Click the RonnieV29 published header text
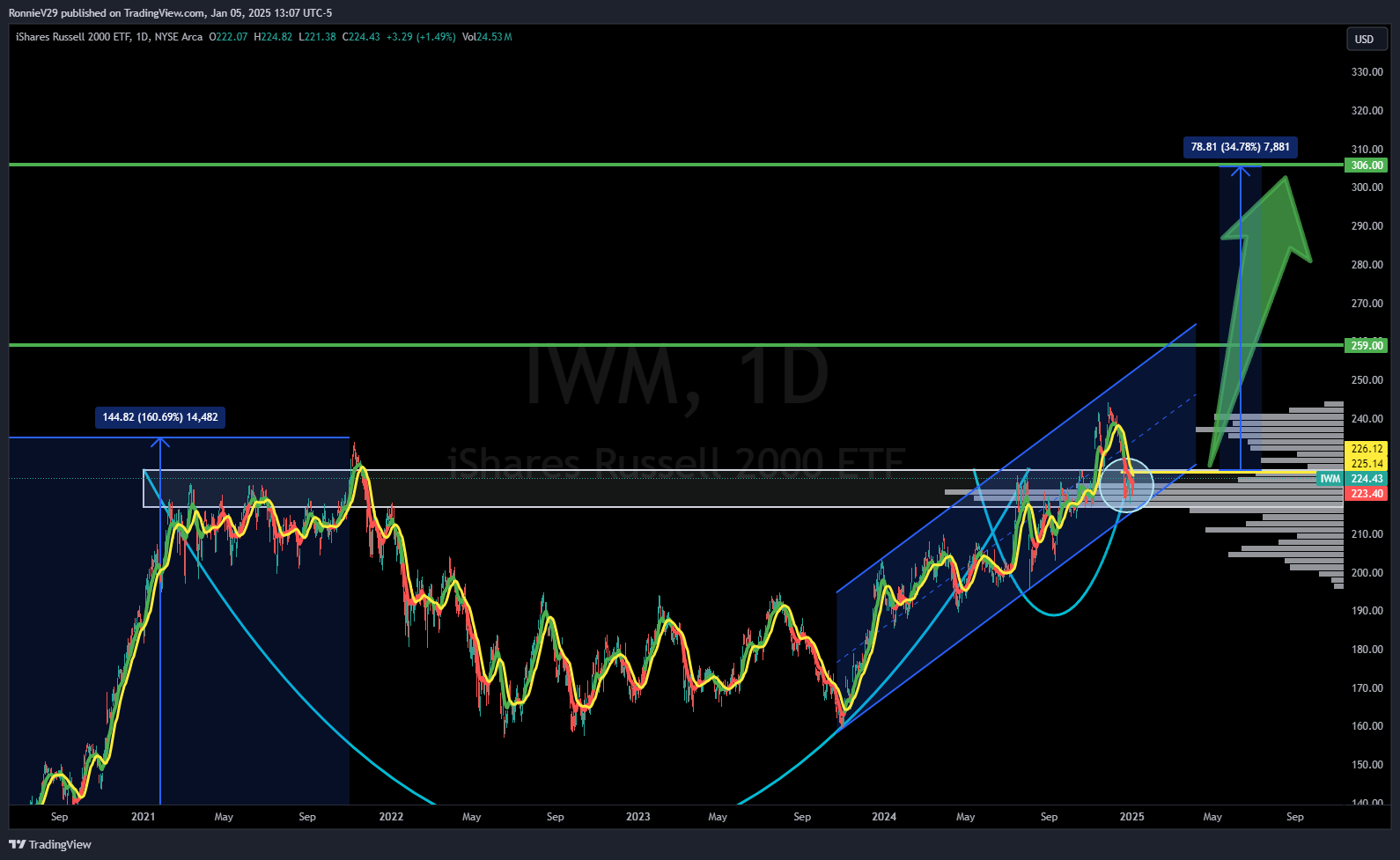The width and height of the screenshot is (1400, 860). tap(170, 13)
